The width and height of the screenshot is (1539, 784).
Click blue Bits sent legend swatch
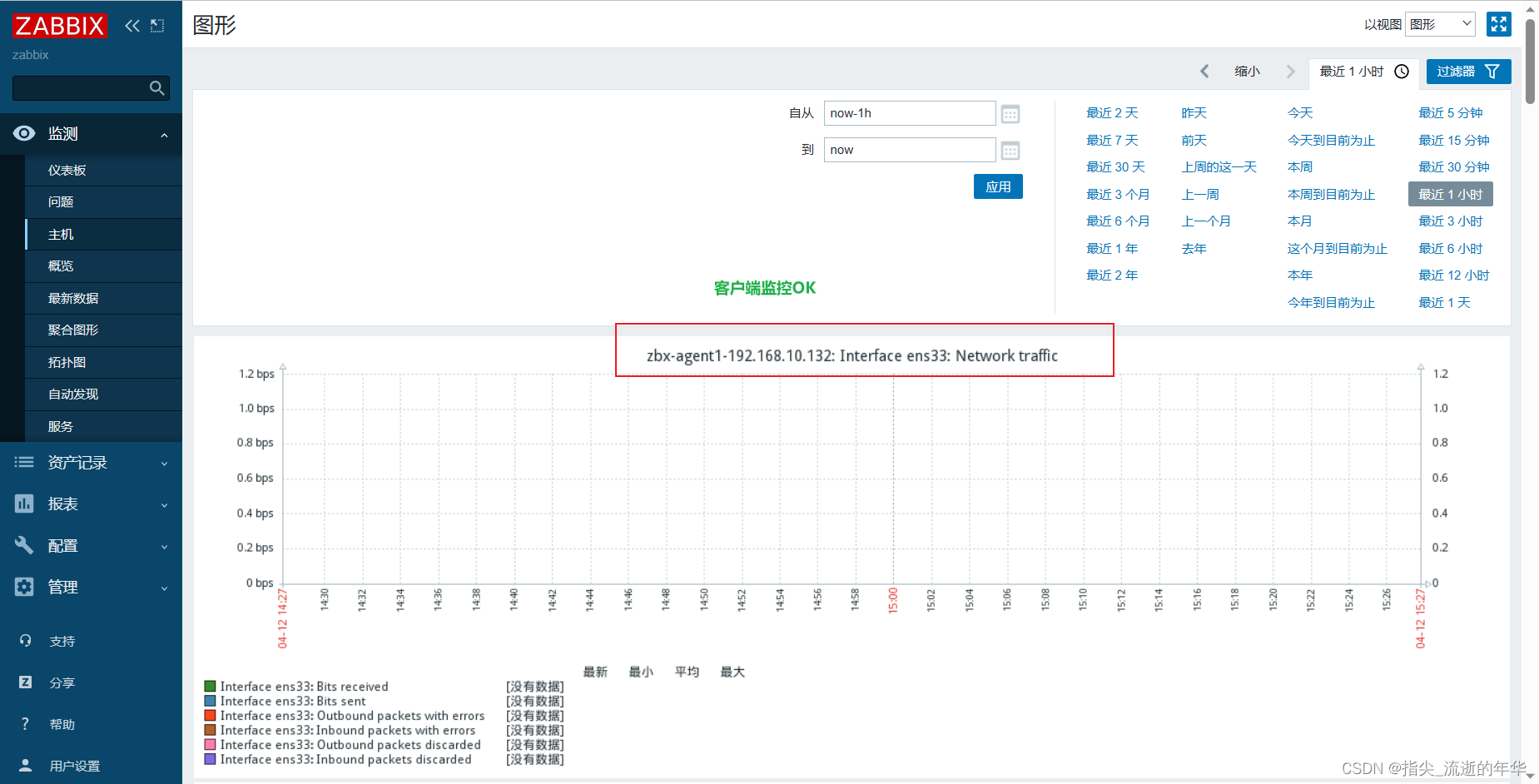(x=210, y=702)
